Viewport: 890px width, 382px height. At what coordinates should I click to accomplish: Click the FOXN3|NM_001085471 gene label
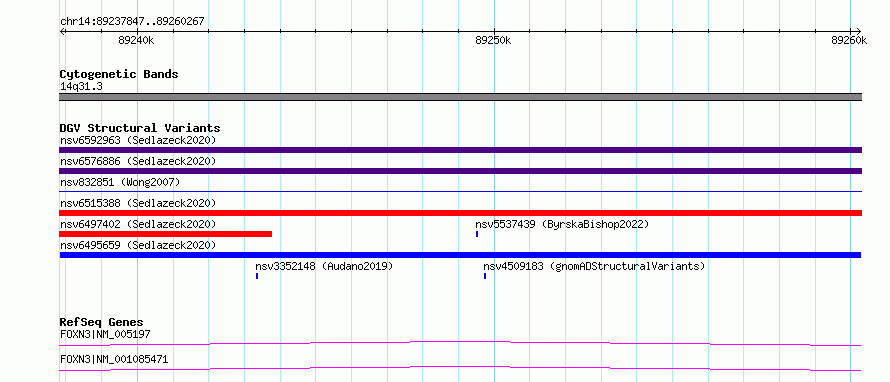point(114,359)
